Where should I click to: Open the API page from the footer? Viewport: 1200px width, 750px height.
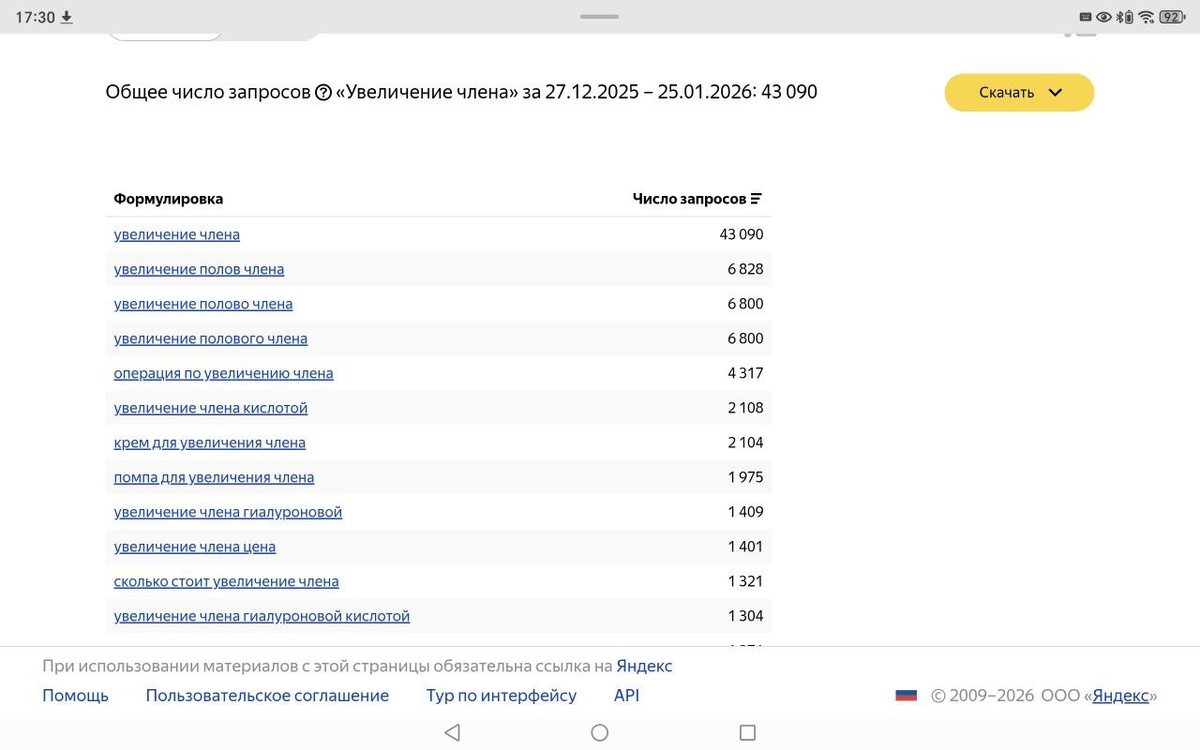[x=626, y=695]
